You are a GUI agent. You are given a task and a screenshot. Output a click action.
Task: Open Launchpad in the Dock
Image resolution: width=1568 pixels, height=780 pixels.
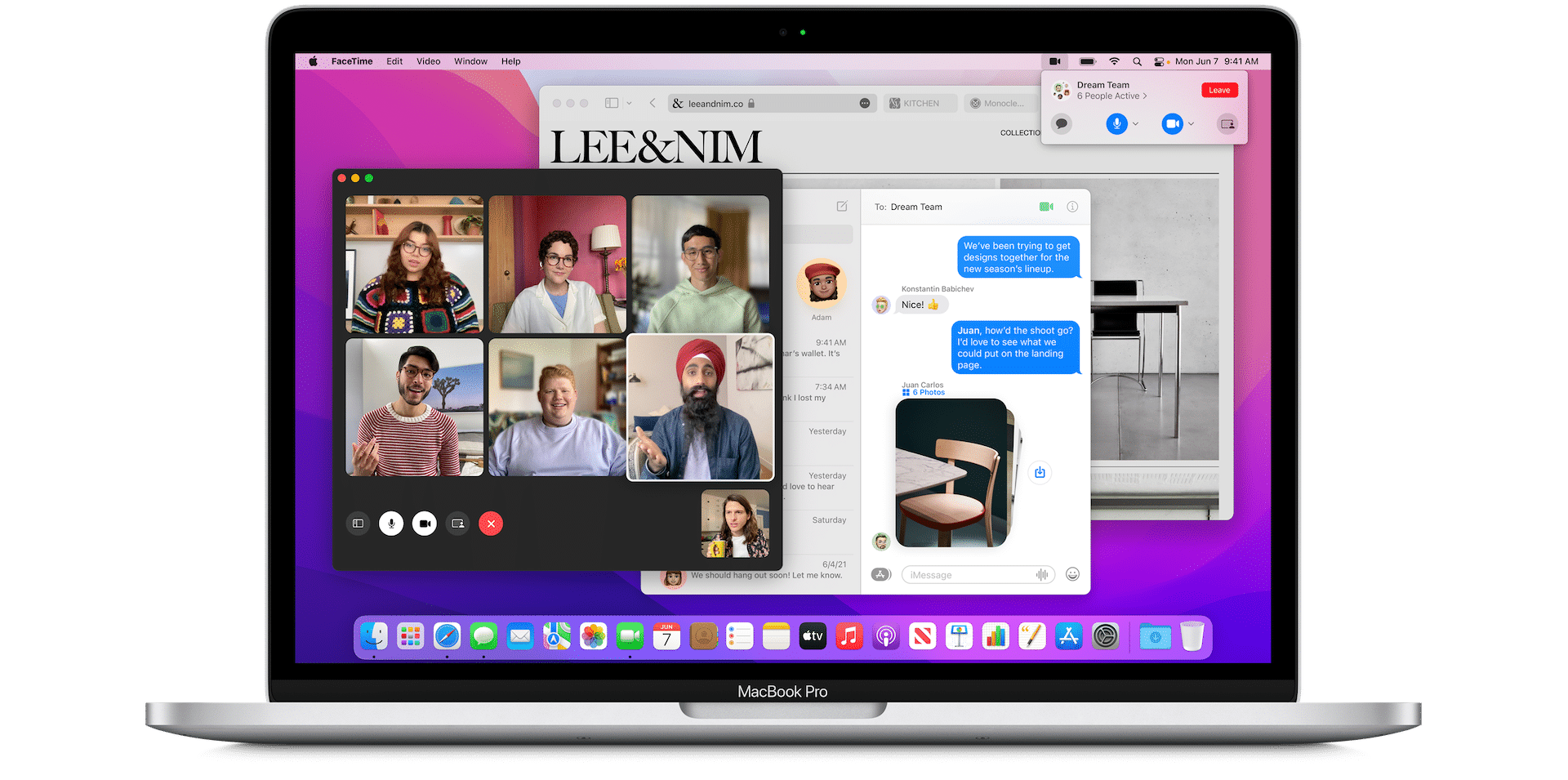click(x=410, y=636)
